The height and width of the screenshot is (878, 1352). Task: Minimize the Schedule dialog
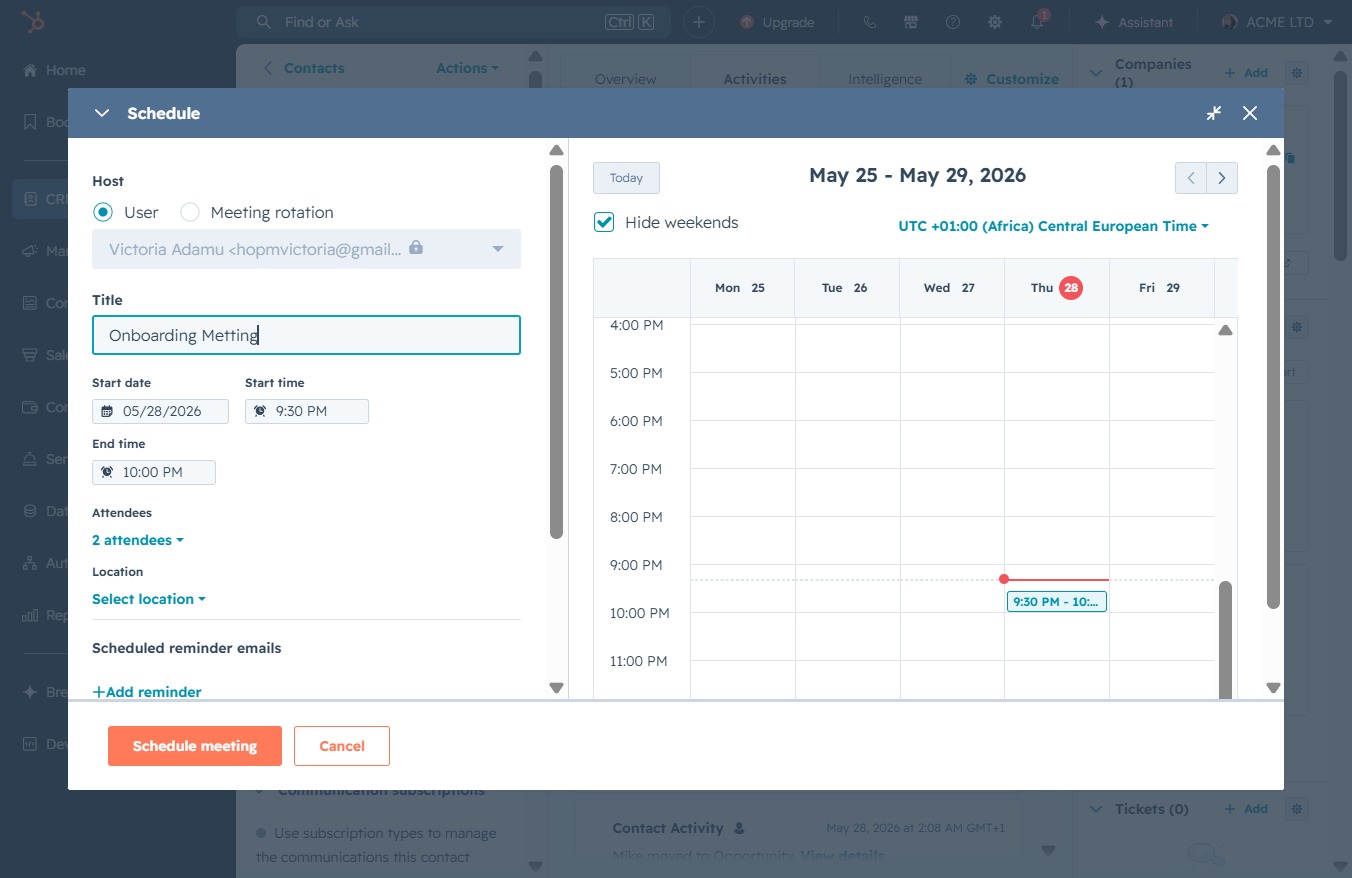pos(1214,113)
